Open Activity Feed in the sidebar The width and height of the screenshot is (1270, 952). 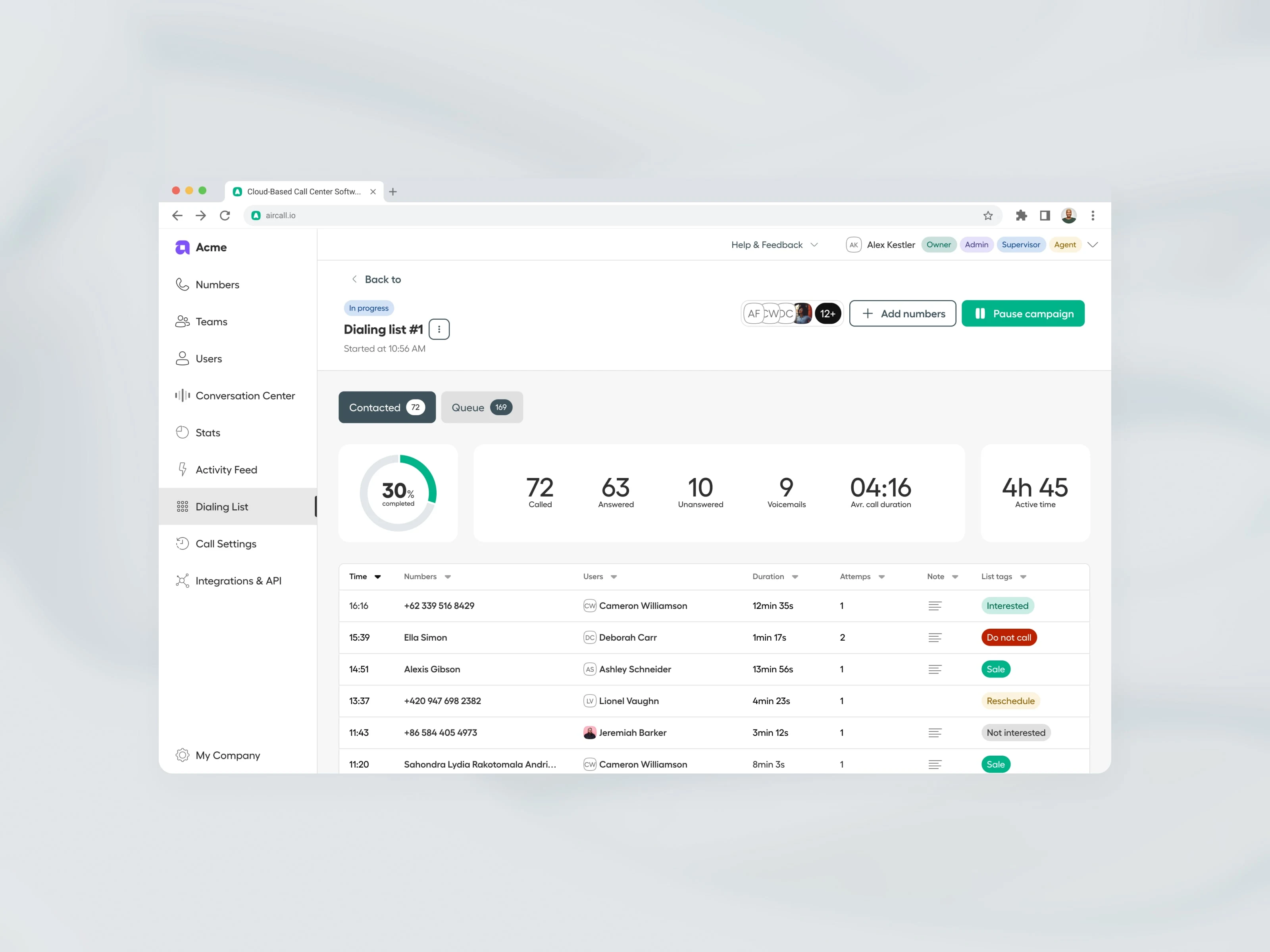[226, 469]
